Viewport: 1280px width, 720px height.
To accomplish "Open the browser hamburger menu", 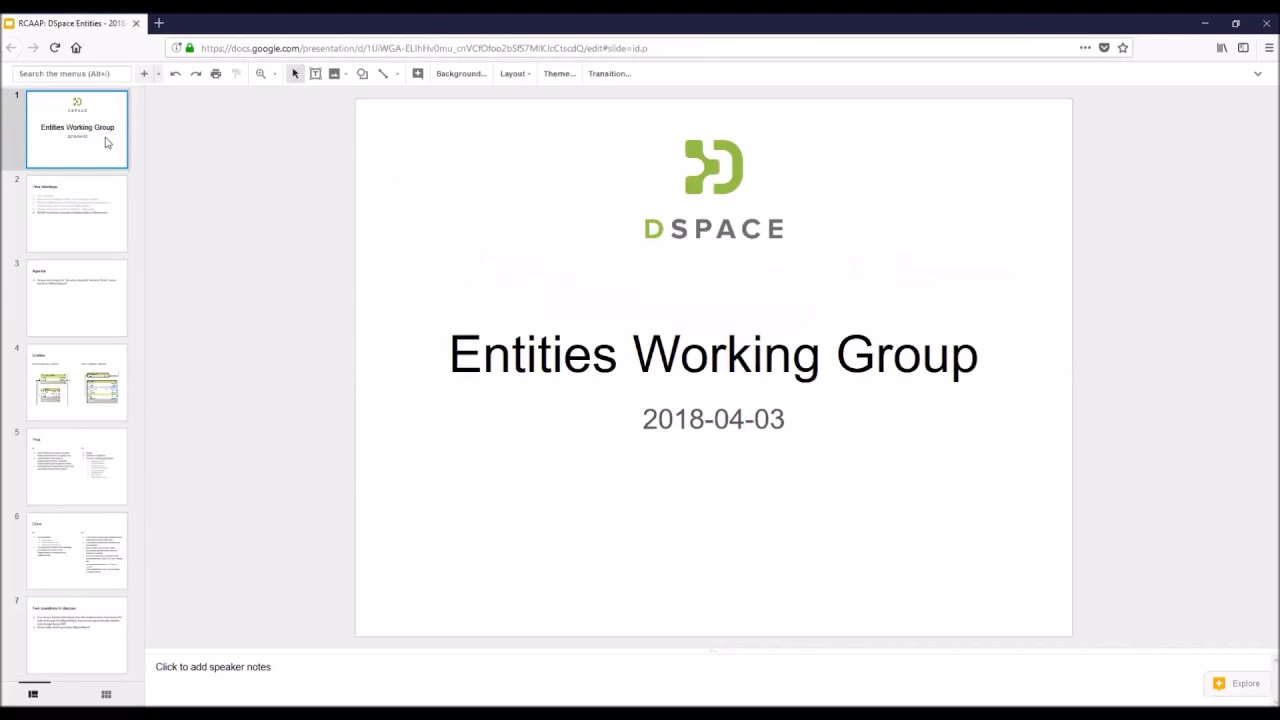I will [1270, 48].
